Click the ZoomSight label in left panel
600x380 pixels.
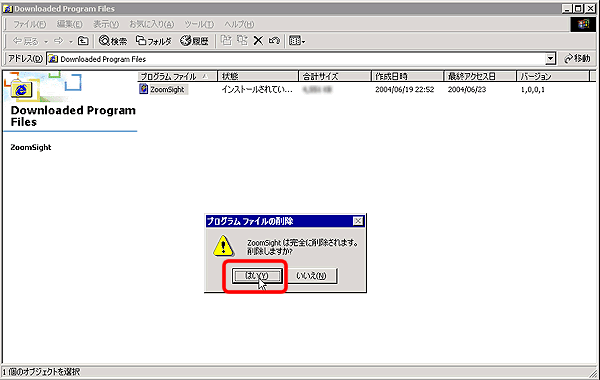coord(31,147)
